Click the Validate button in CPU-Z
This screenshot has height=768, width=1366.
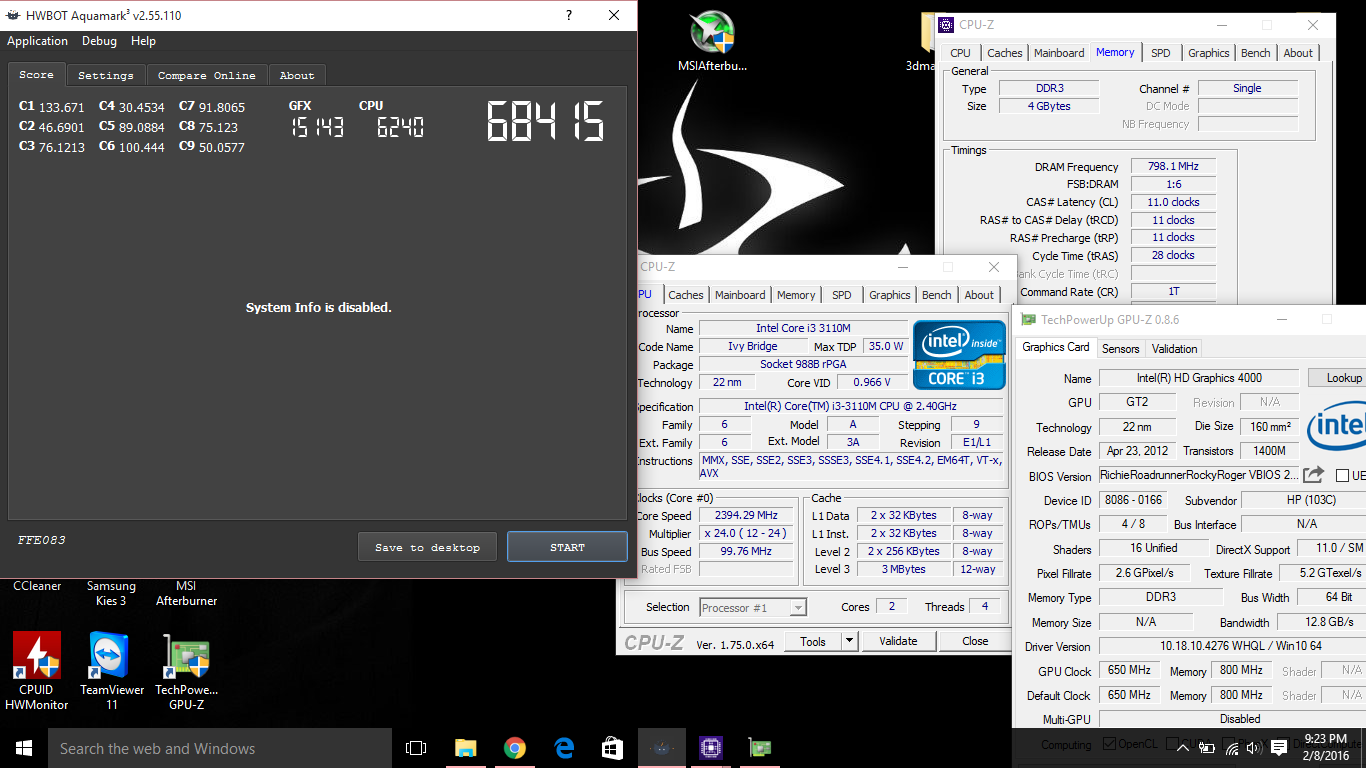click(898, 641)
